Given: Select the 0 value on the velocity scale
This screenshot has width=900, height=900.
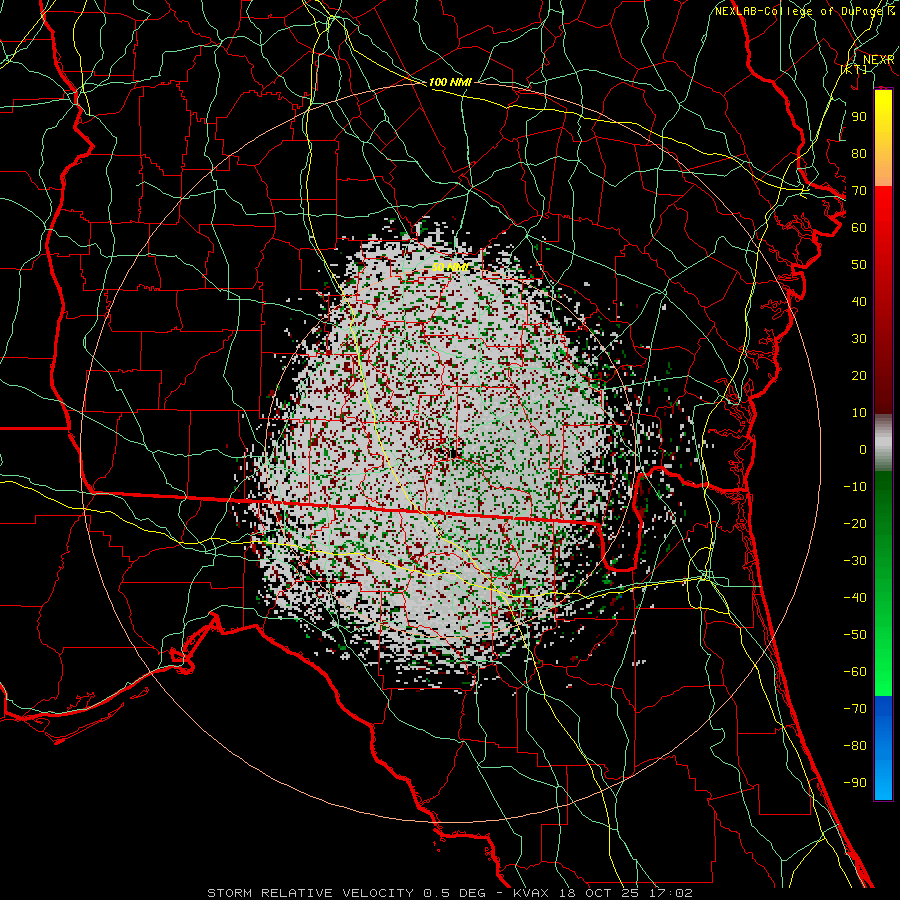Looking at the screenshot, I should point(863,450).
